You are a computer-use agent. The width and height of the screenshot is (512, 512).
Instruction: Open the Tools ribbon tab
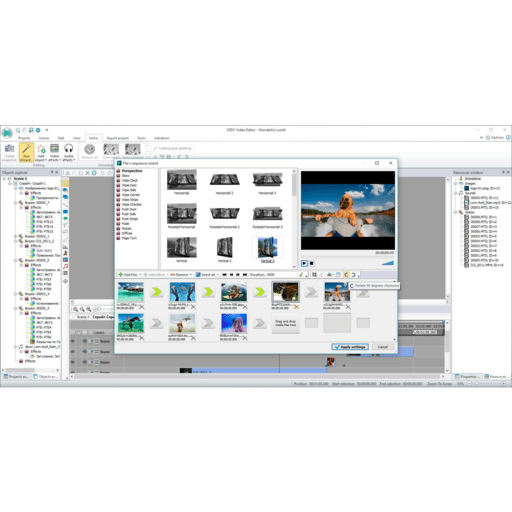click(141, 138)
